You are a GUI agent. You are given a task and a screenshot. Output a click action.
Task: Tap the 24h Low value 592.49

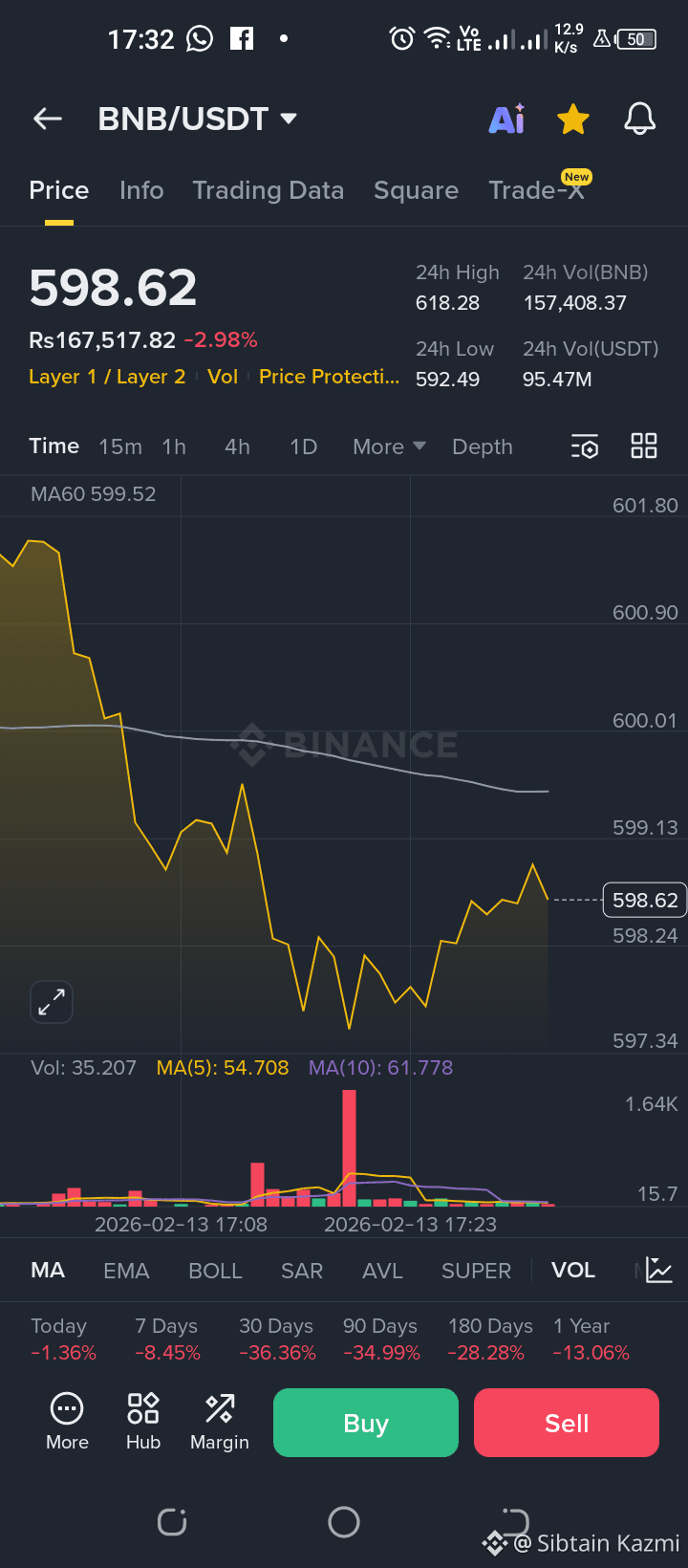pyautogui.click(x=447, y=380)
